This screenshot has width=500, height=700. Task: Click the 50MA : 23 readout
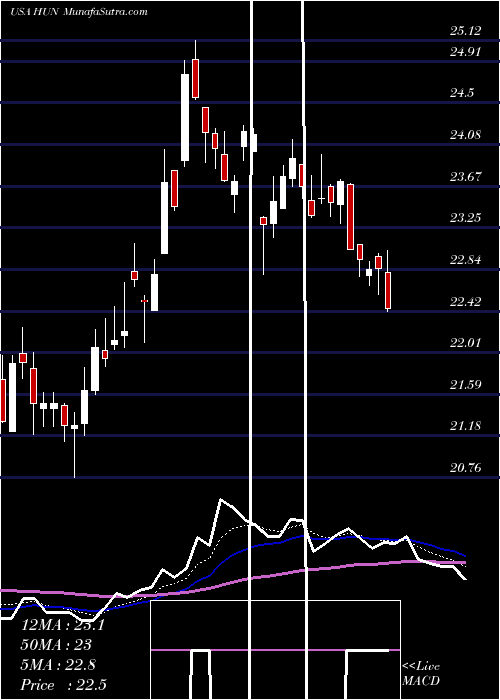(56, 645)
